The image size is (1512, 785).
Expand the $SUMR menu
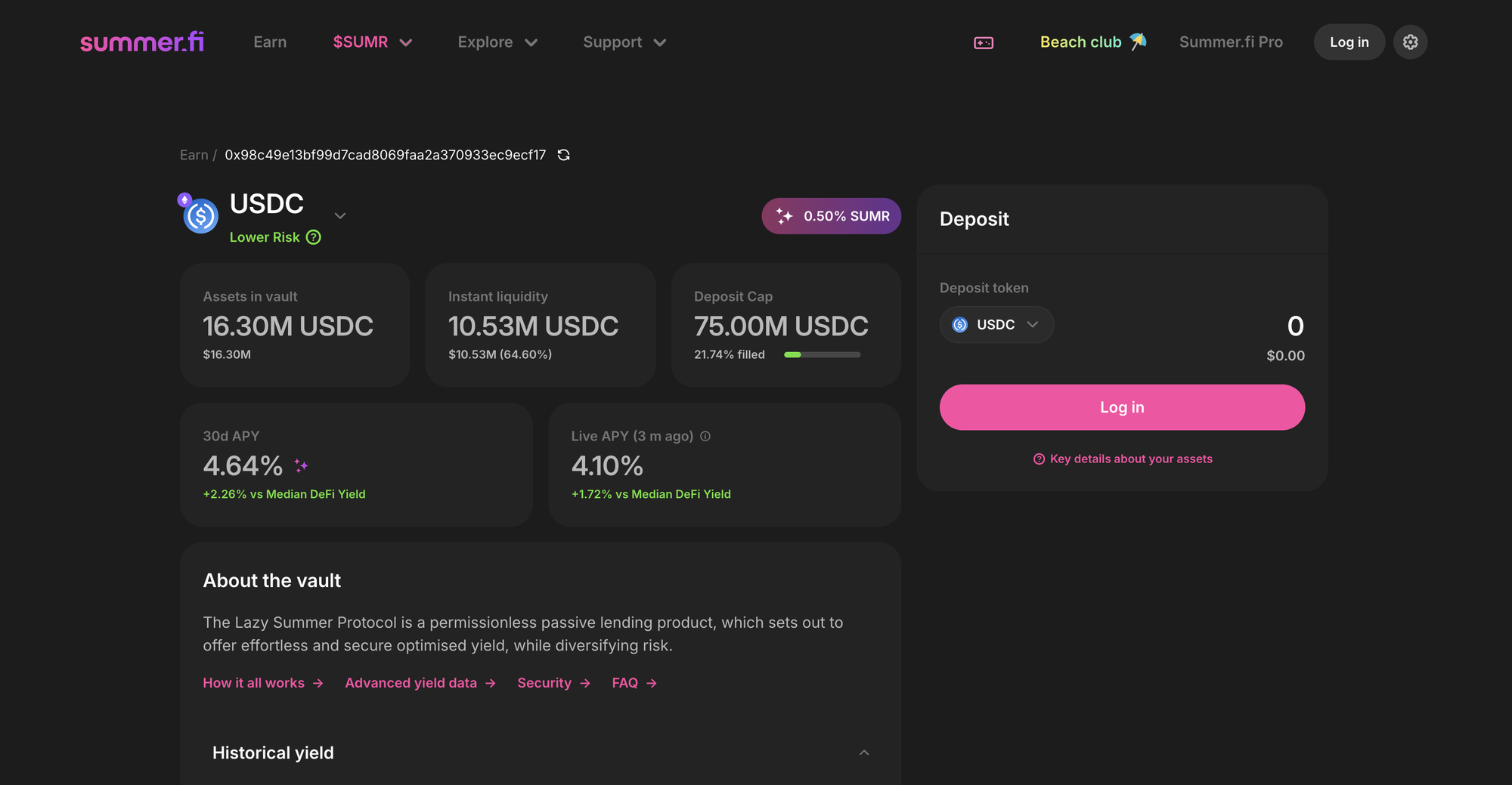coord(372,42)
